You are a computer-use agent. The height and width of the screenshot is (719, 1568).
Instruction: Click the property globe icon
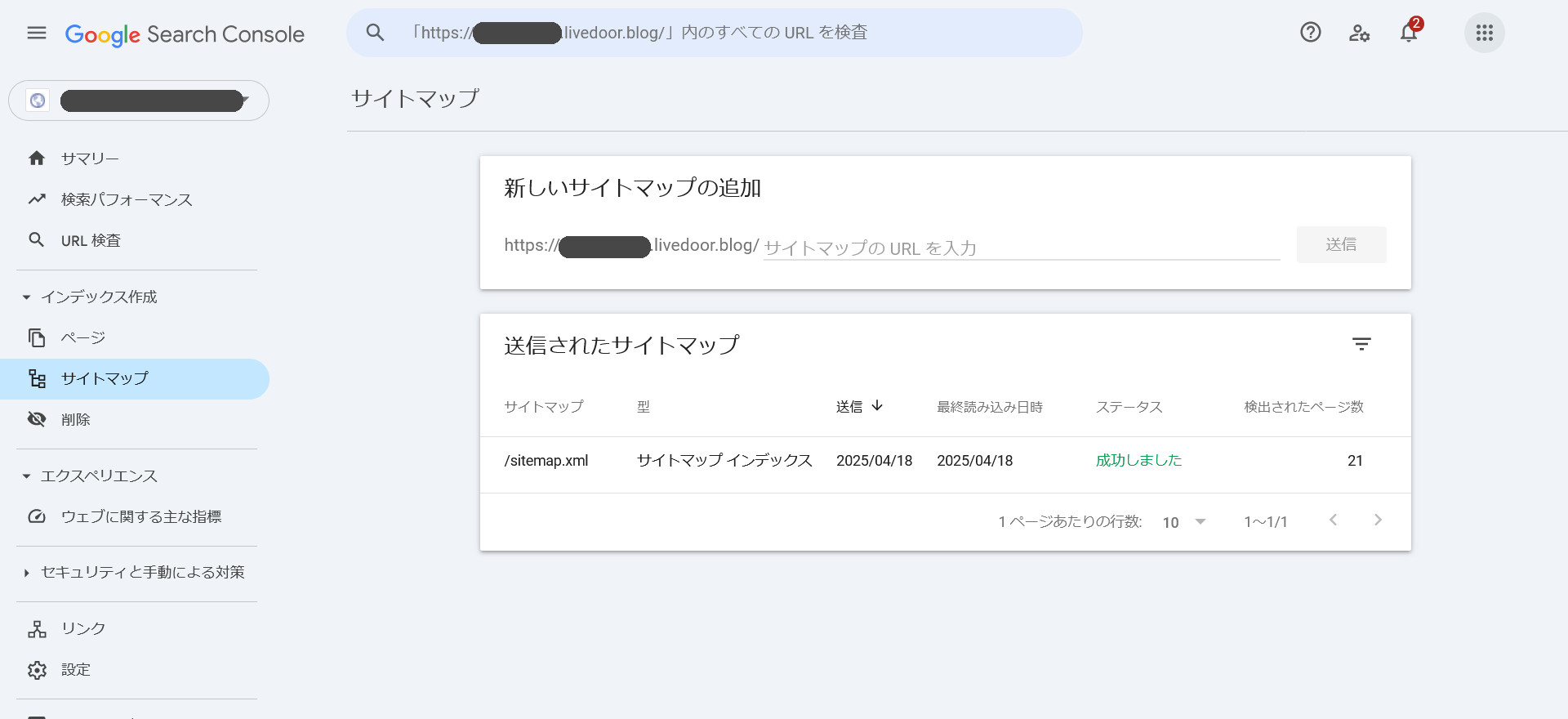click(38, 100)
